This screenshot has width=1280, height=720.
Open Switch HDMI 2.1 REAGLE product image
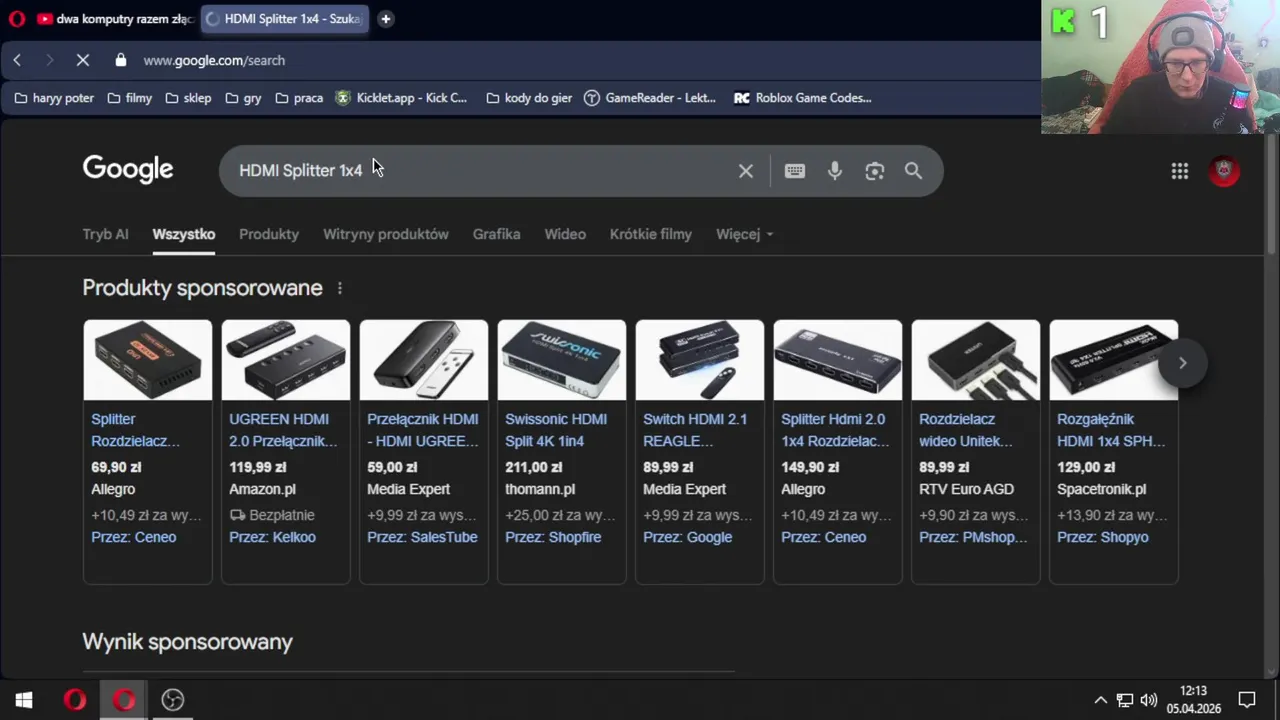tap(700, 360)
